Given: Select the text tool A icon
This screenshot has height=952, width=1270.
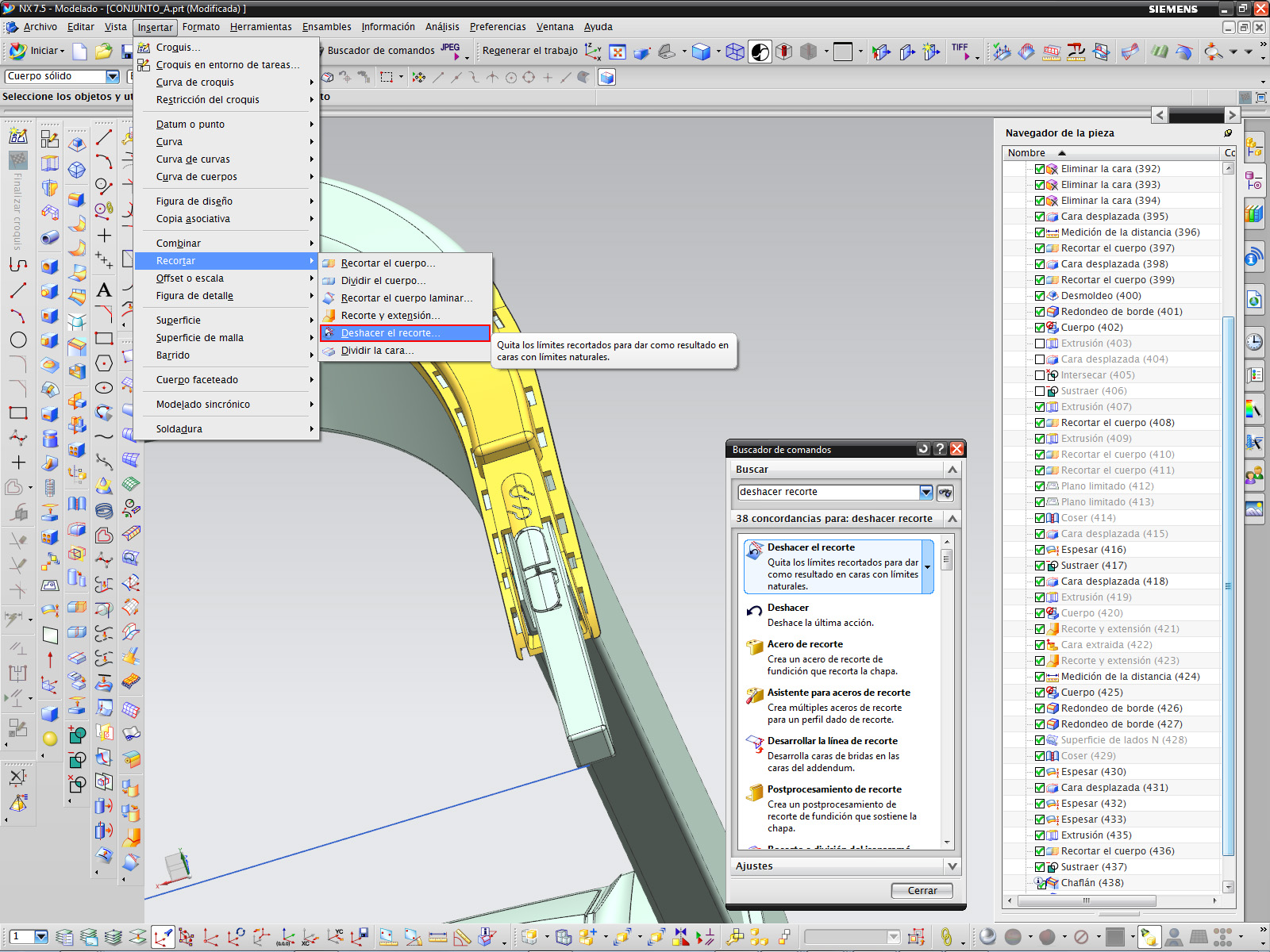Looking at the screenshot, I should [x=104, y=290].
